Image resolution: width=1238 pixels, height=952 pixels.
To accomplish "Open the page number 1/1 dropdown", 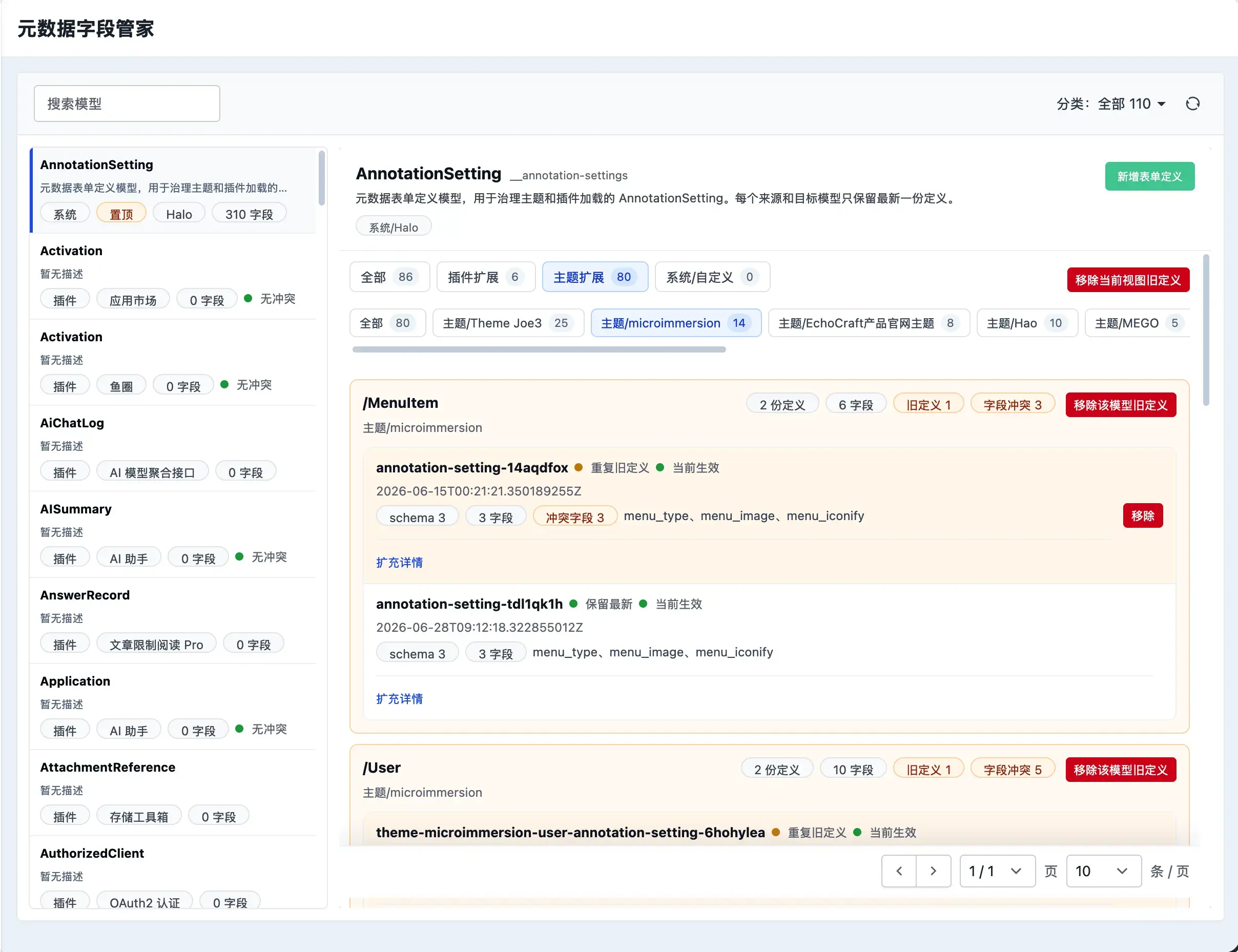I will pyautogui.click(x=997, y=871).
